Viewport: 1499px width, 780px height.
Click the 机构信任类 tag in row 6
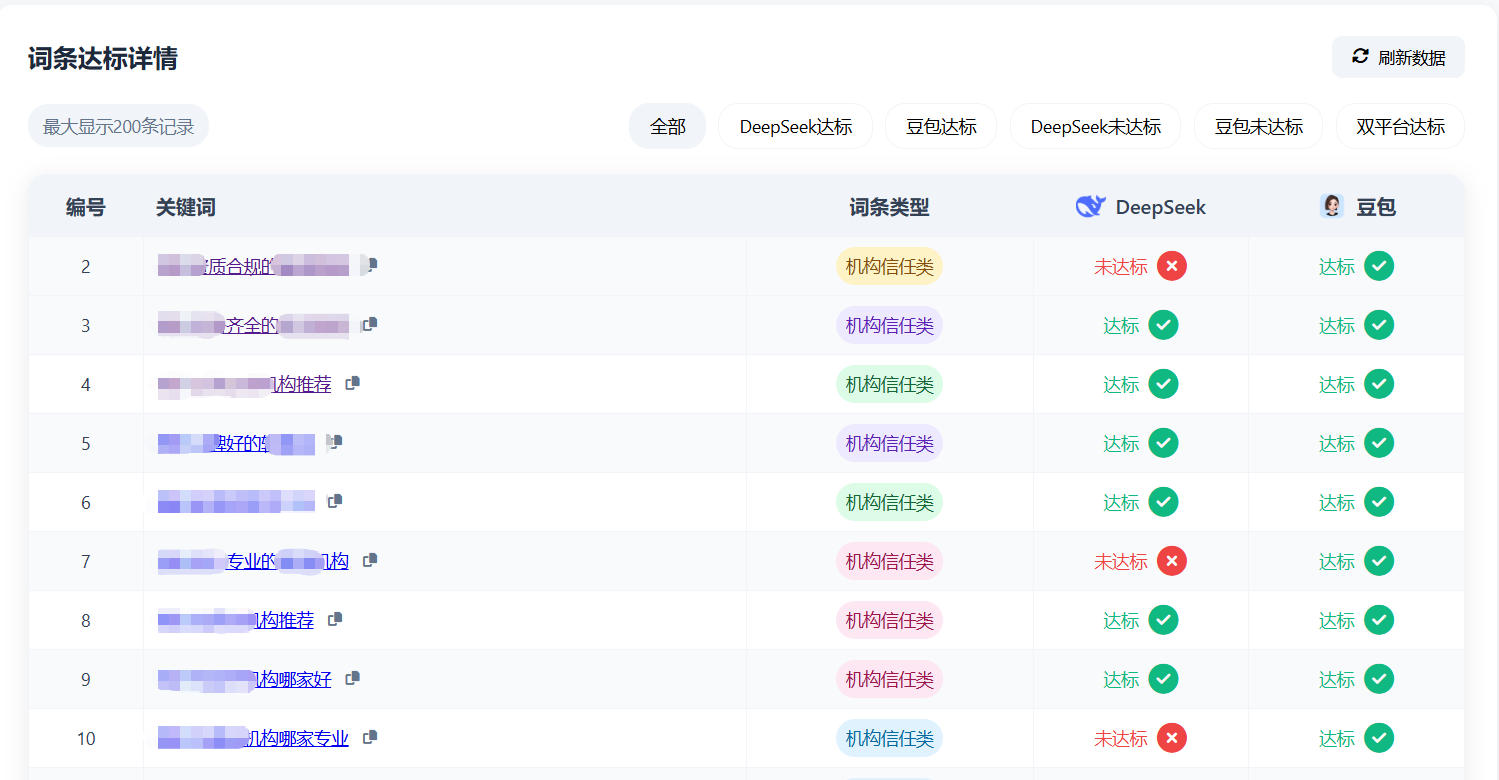click(889, 502)
